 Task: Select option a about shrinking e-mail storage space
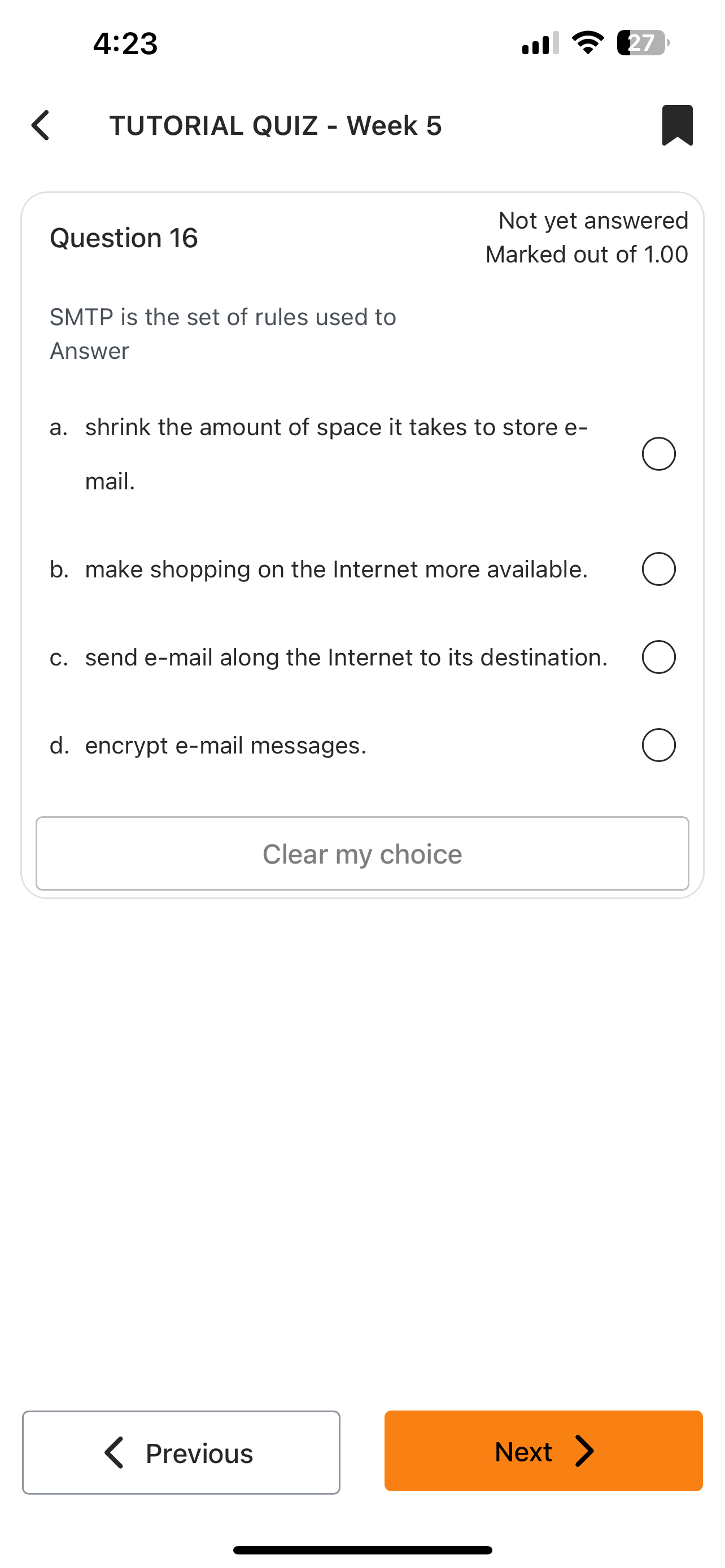tap(658, 453)
